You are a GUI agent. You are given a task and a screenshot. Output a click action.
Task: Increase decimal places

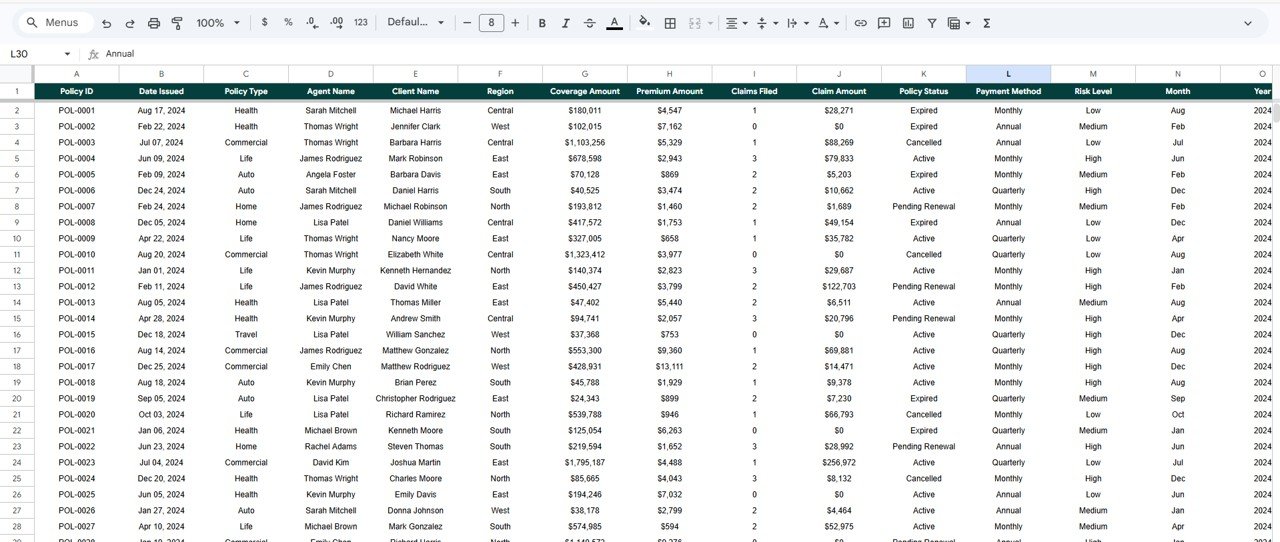pyautogui.click(x=336, y=23)
